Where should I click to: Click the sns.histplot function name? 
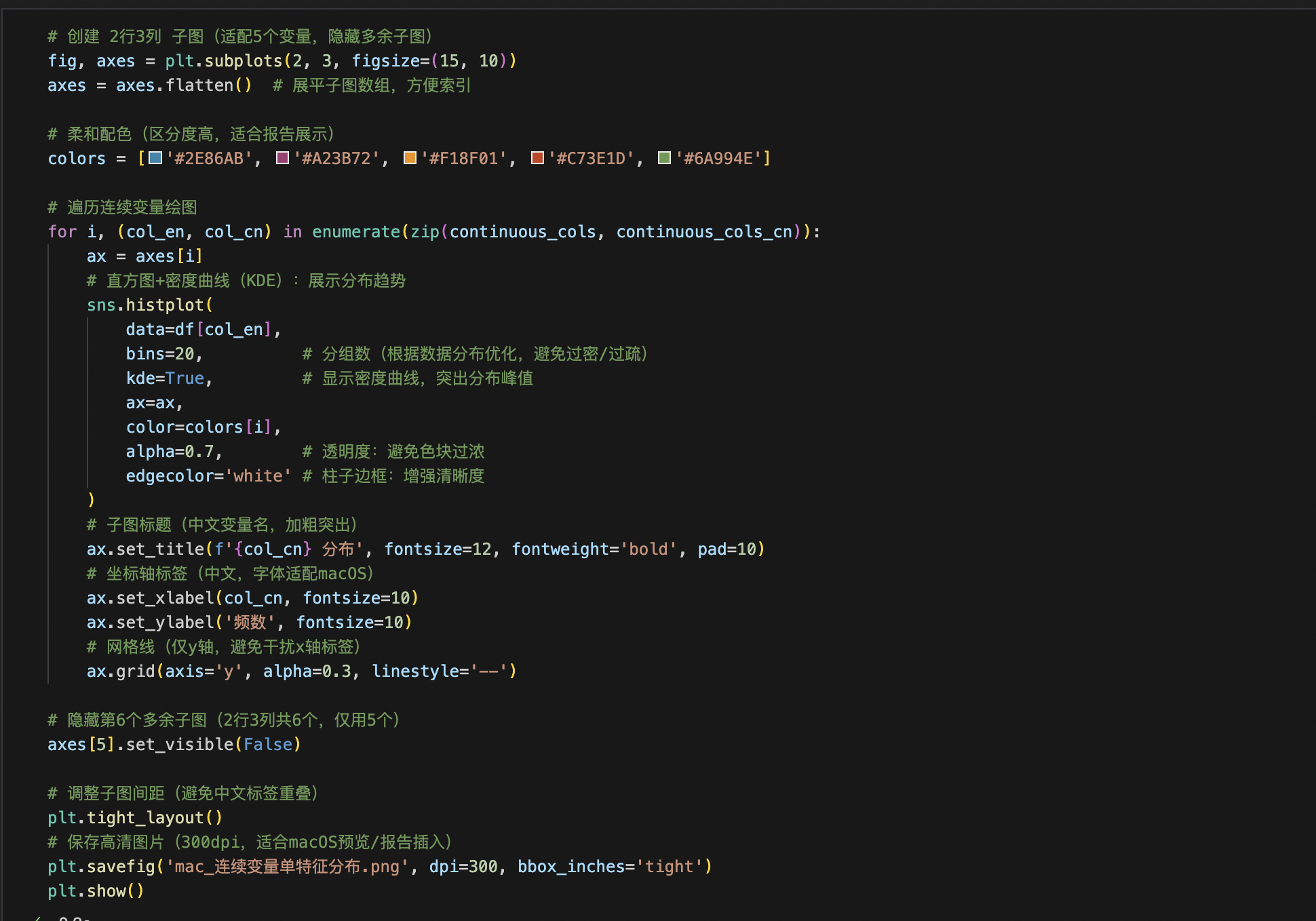[164, 305]
